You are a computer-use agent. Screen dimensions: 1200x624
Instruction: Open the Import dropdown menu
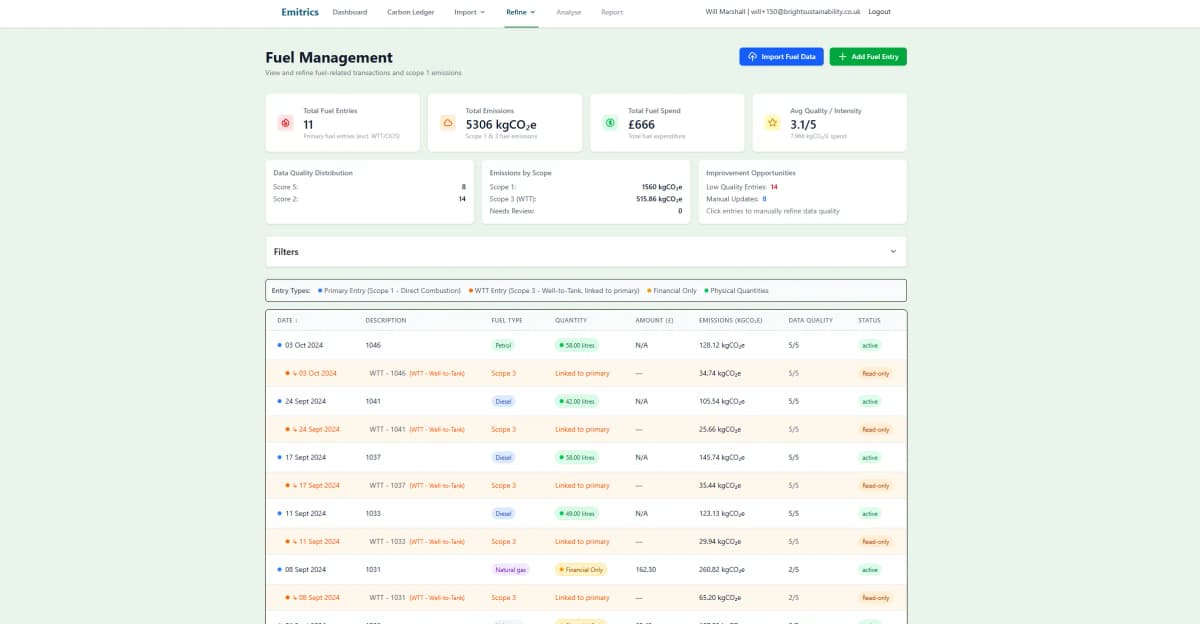[469, 12]
